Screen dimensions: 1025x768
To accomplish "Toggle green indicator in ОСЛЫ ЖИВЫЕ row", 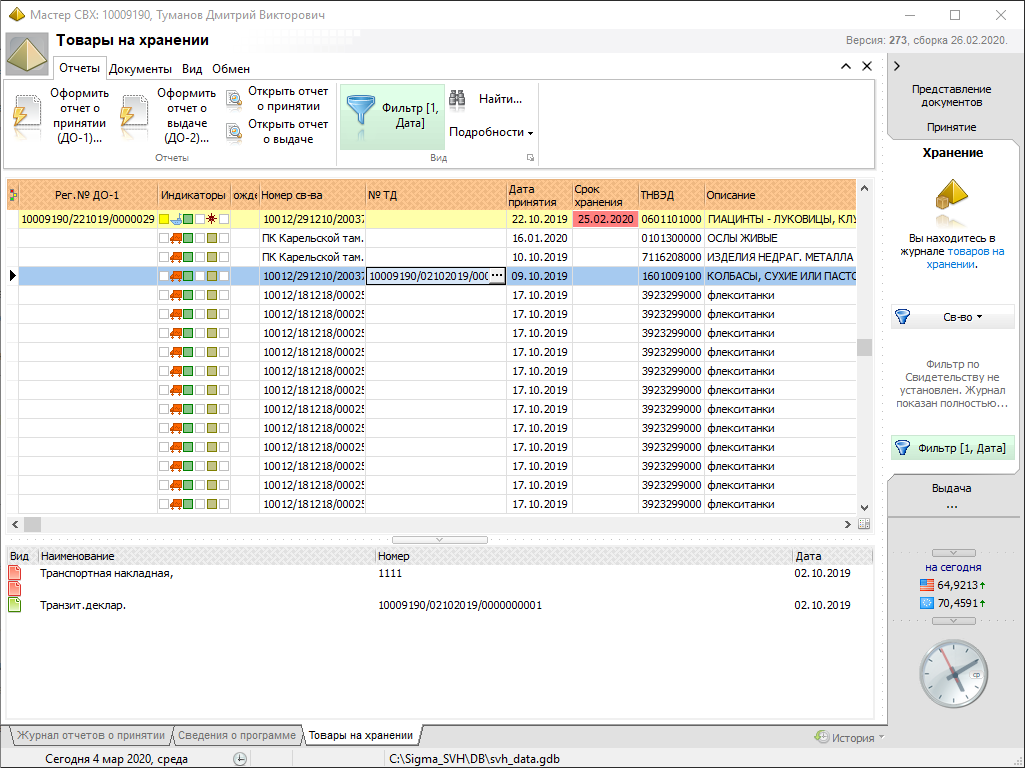I will coord(188,239).
